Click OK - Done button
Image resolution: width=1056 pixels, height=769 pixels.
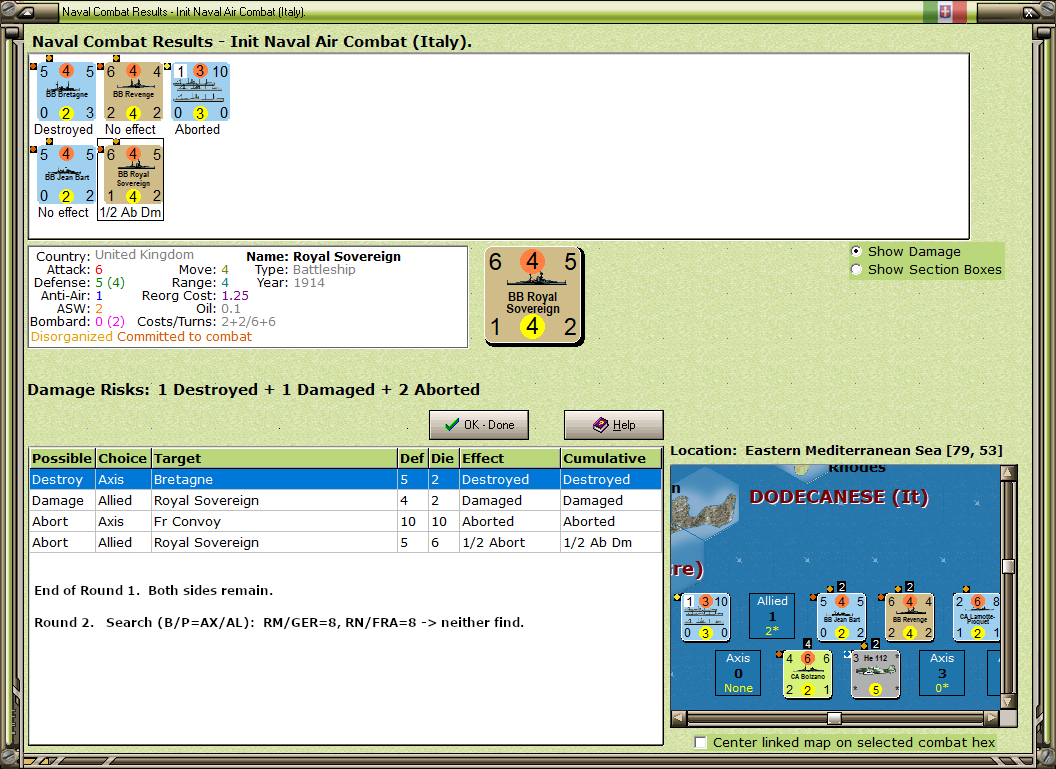[x=479, y=425]
